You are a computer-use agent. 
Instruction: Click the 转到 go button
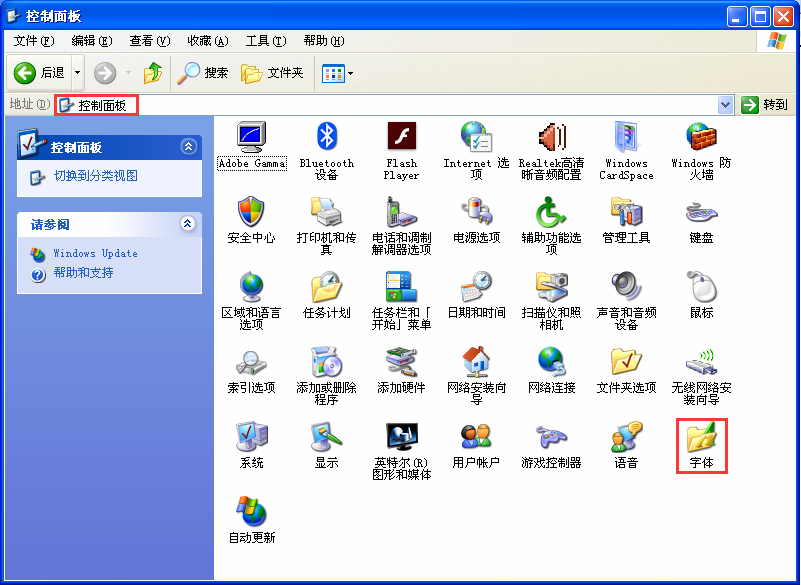(764, 105)
